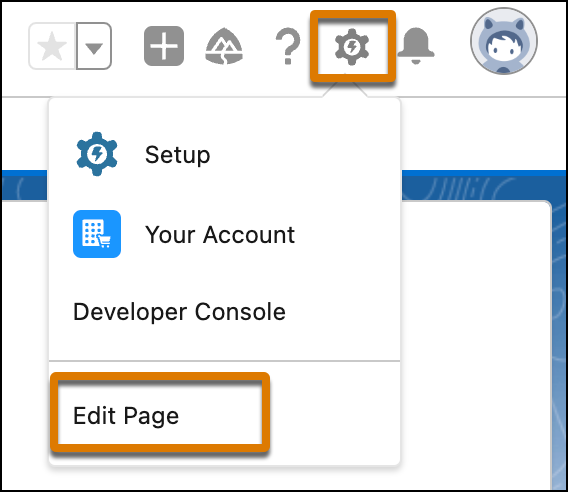
Task: Click the white header space left of the star
Action: click(15, 46)
